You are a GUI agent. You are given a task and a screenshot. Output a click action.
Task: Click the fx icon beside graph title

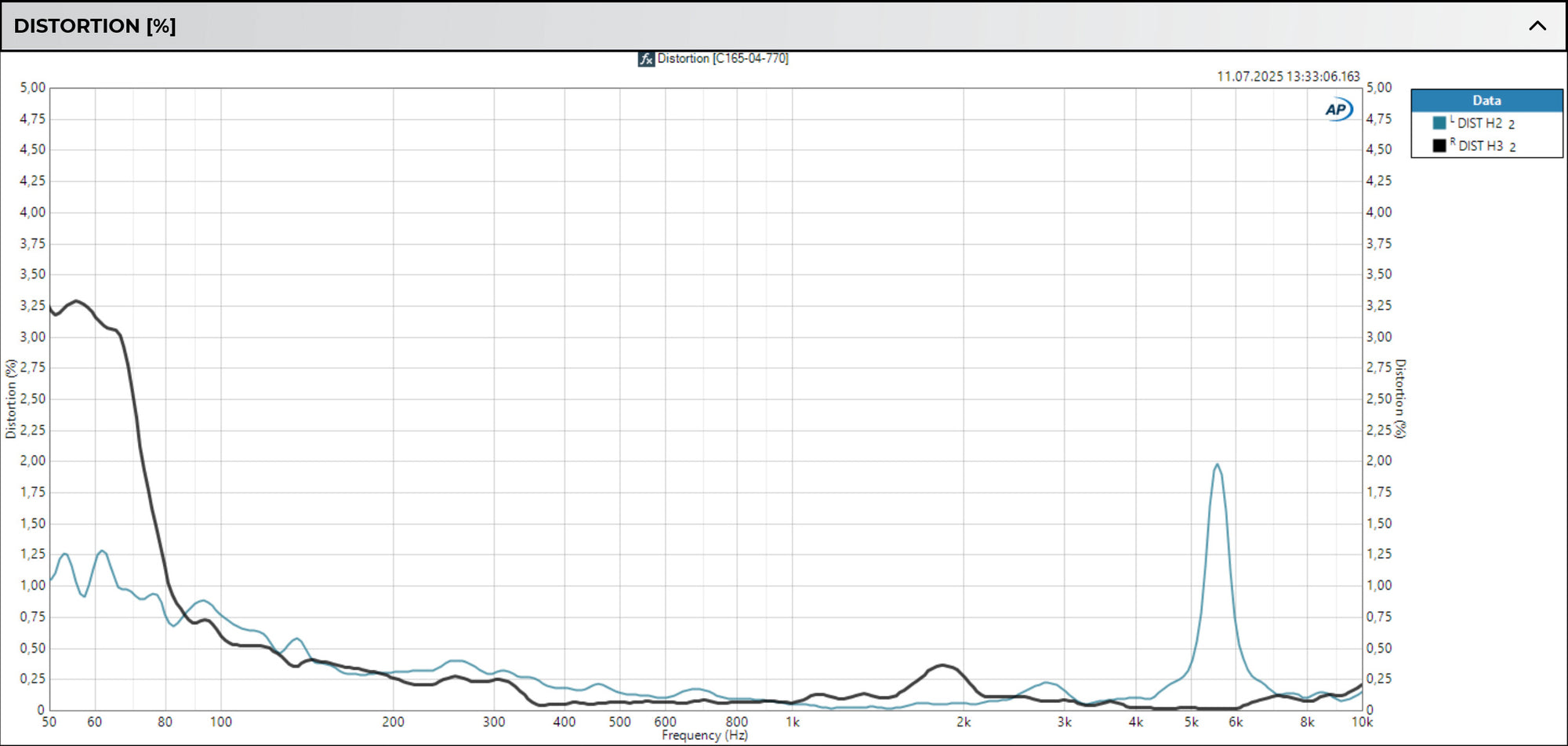(646, 59)
